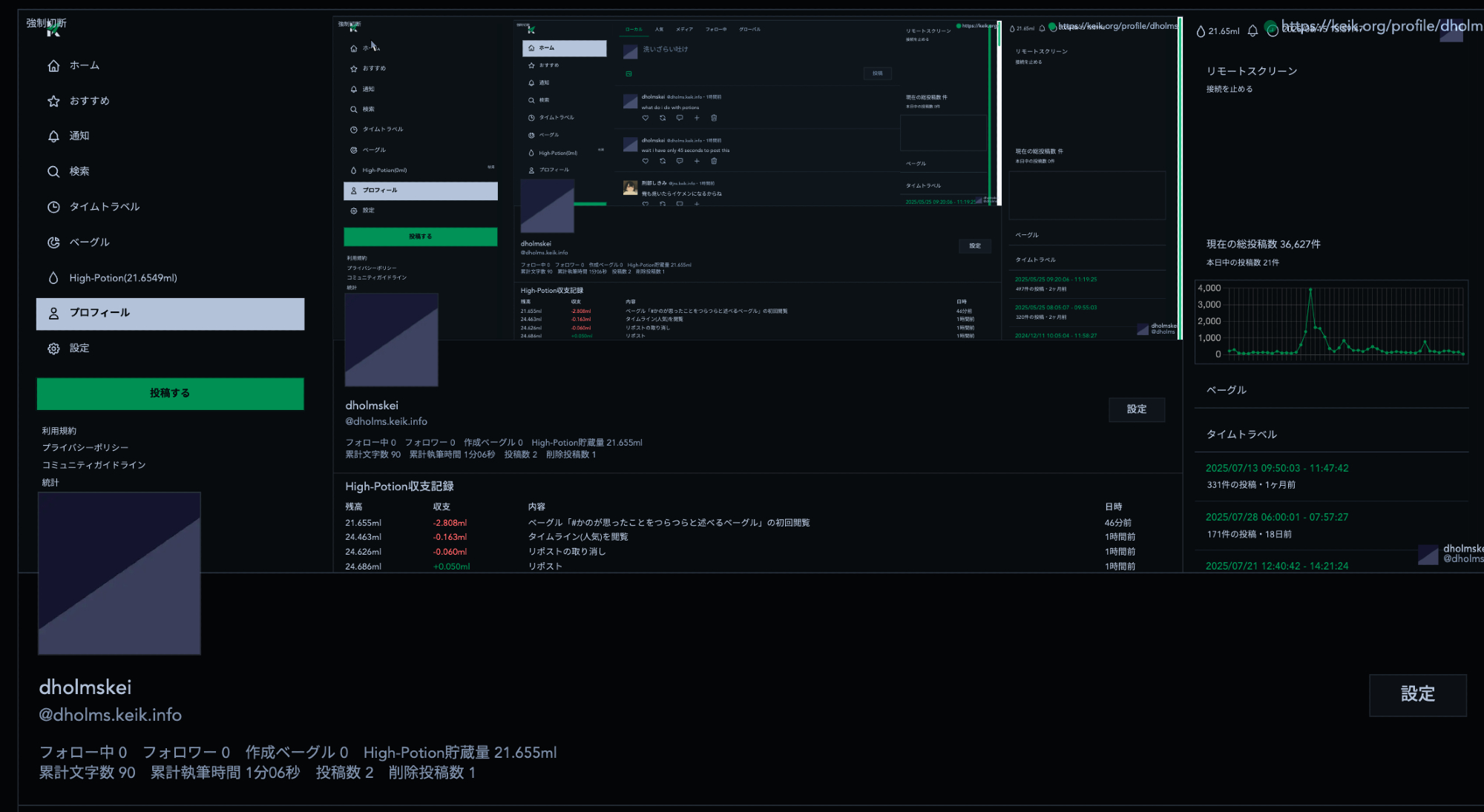Click the ベーグル icon in main sidebar
The width and height of the screenshot is (1484, 812).
click(x=53, y=242)
